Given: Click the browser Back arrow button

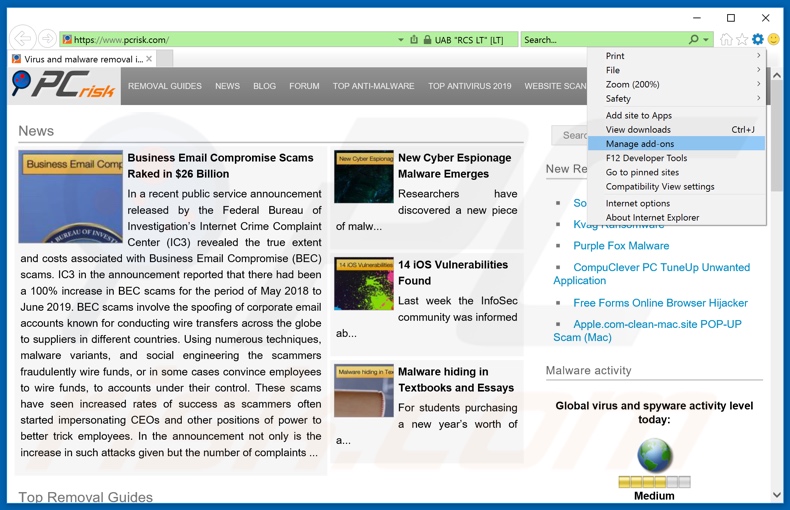Looking at the screenshot, I should pos(22,38).
